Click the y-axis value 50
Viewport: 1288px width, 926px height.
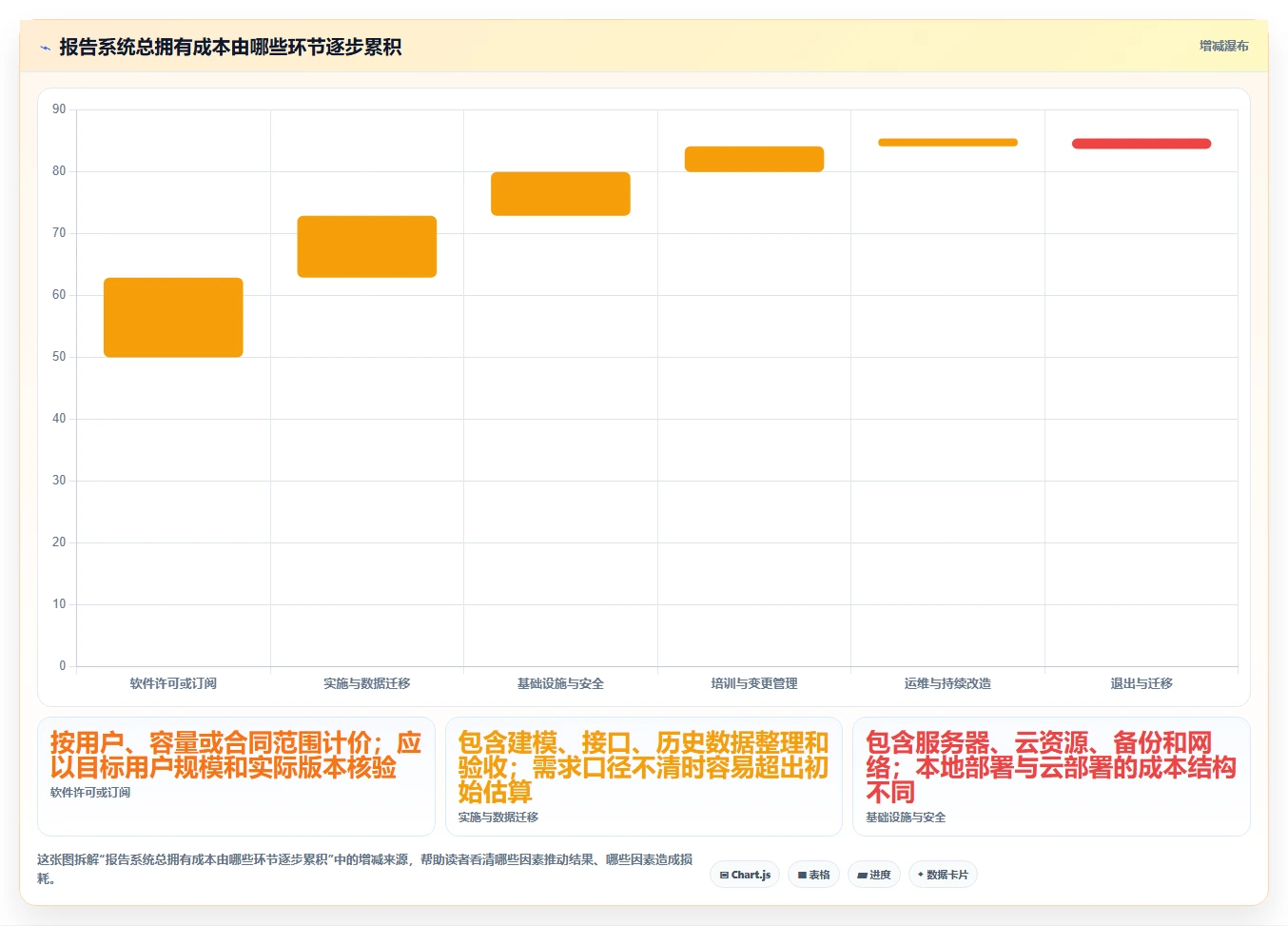pyautogui.click(x=59, y=357)
